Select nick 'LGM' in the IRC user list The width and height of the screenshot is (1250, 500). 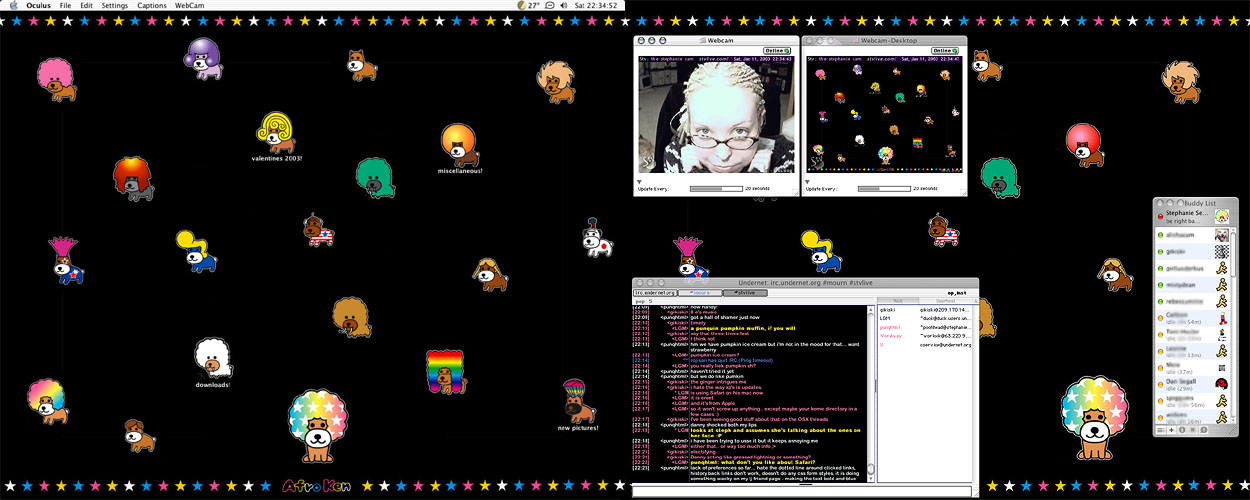coord(885,318)
